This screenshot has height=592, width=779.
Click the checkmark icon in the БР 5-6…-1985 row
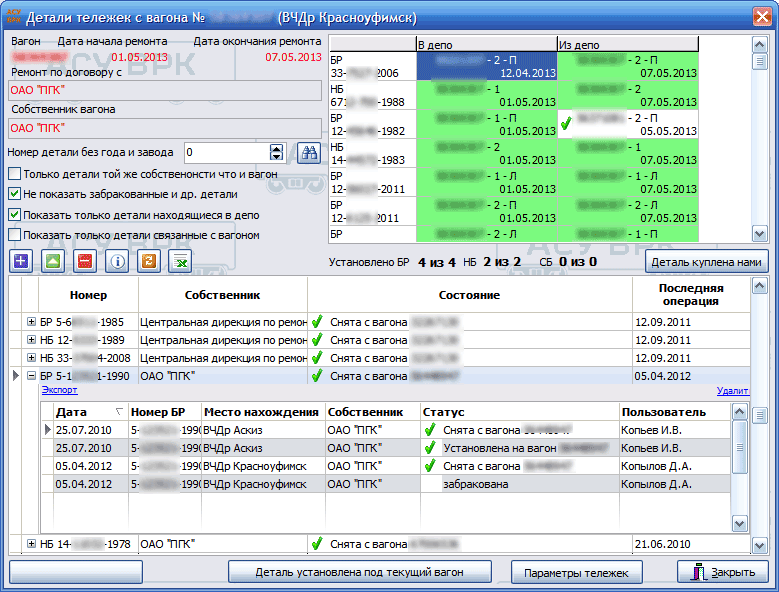tap(317, 322)
